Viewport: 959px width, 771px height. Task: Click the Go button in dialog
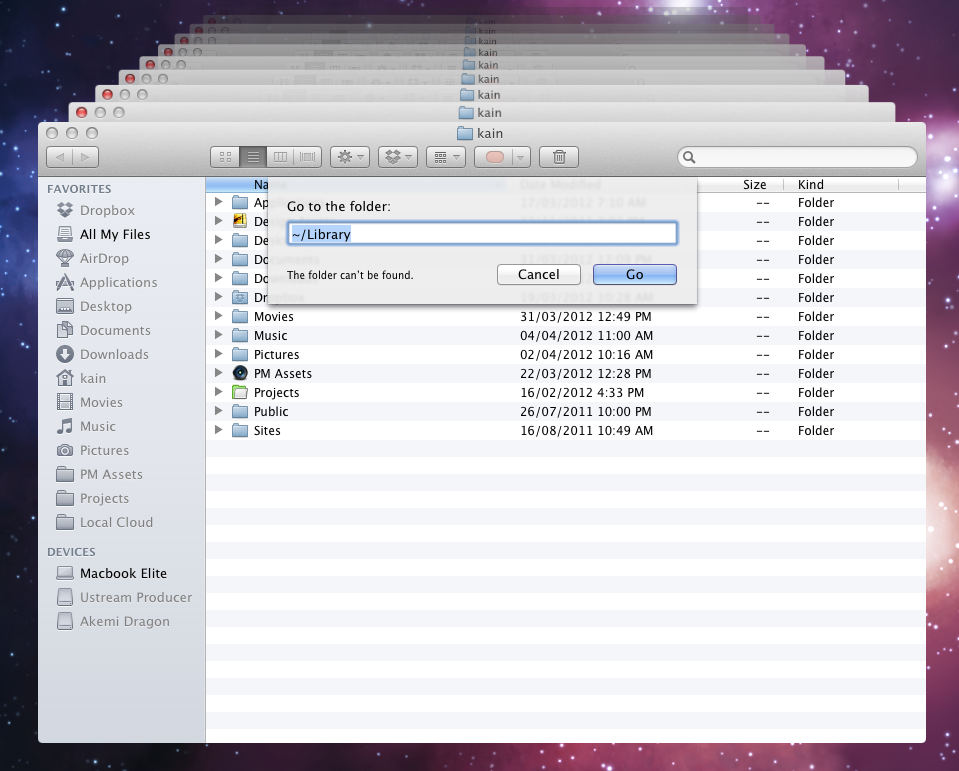tap(634, 274)
